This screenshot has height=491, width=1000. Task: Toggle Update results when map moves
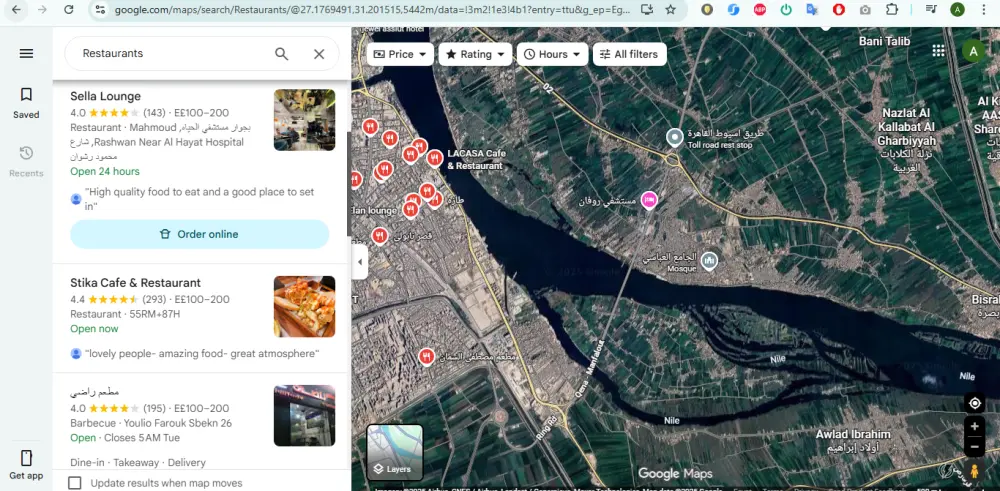point(75,483)
